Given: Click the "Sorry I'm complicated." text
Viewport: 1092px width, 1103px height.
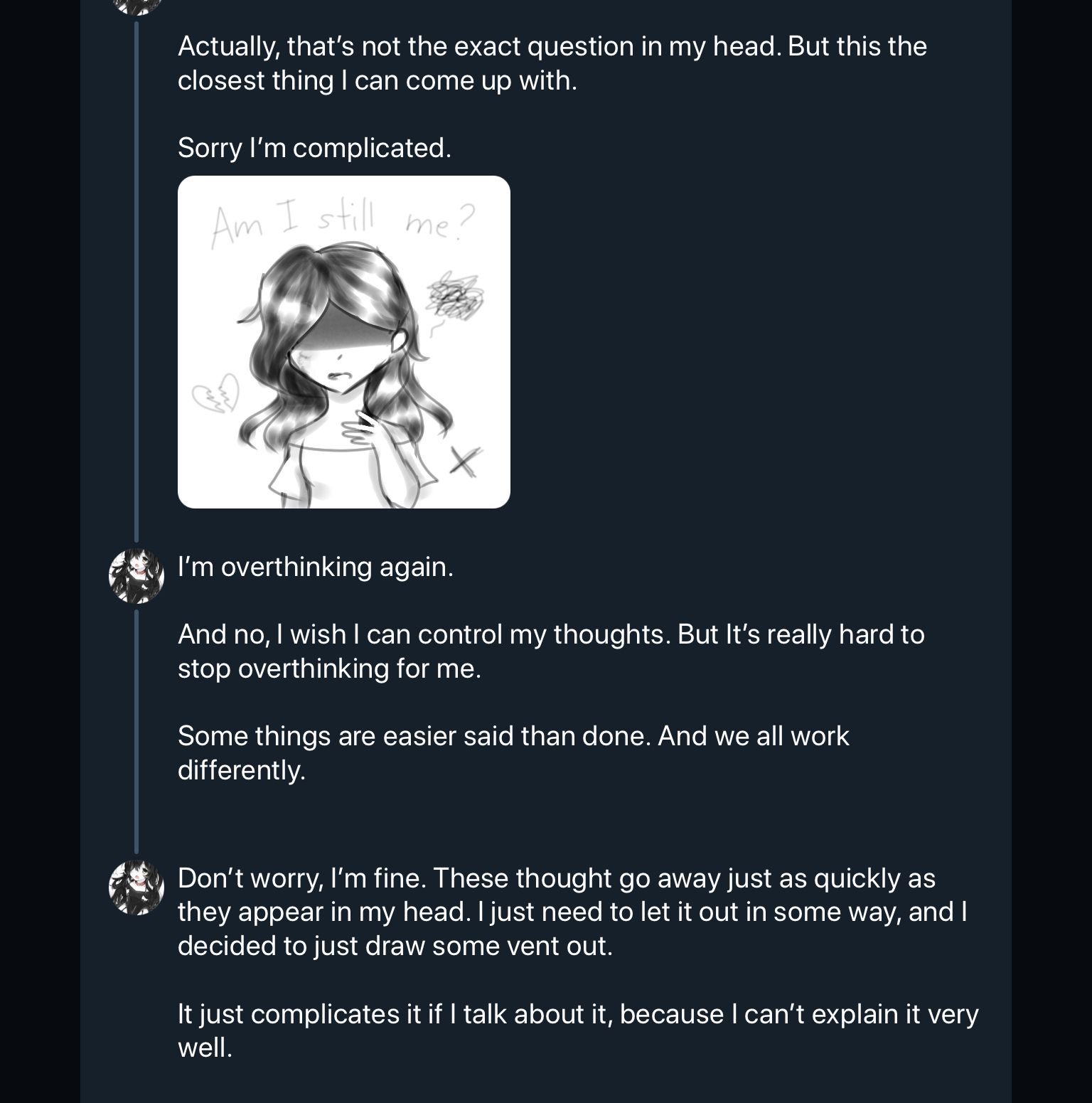Looking at the screenshot, I should coord(314,148).
